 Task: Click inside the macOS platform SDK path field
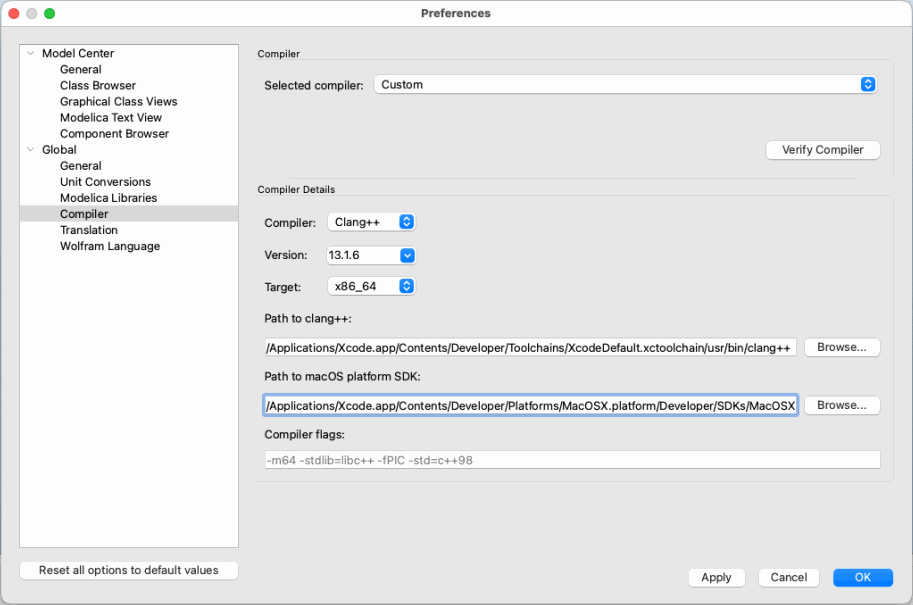[530, 405]
